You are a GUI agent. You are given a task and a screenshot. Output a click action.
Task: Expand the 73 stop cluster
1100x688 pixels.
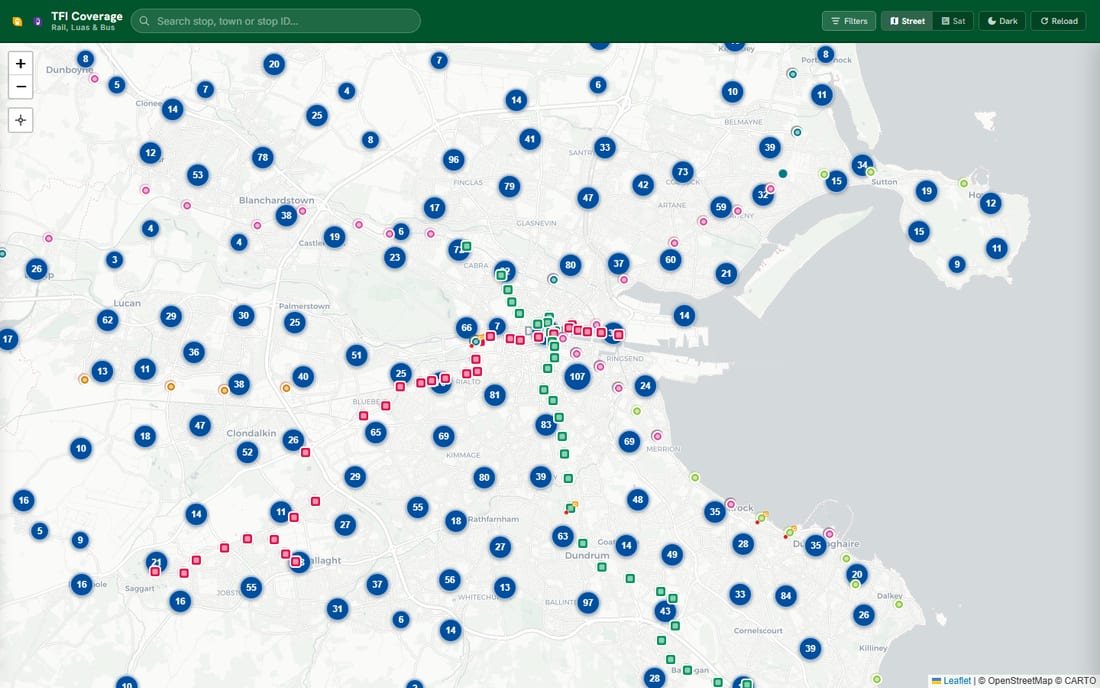coord(683,172)
